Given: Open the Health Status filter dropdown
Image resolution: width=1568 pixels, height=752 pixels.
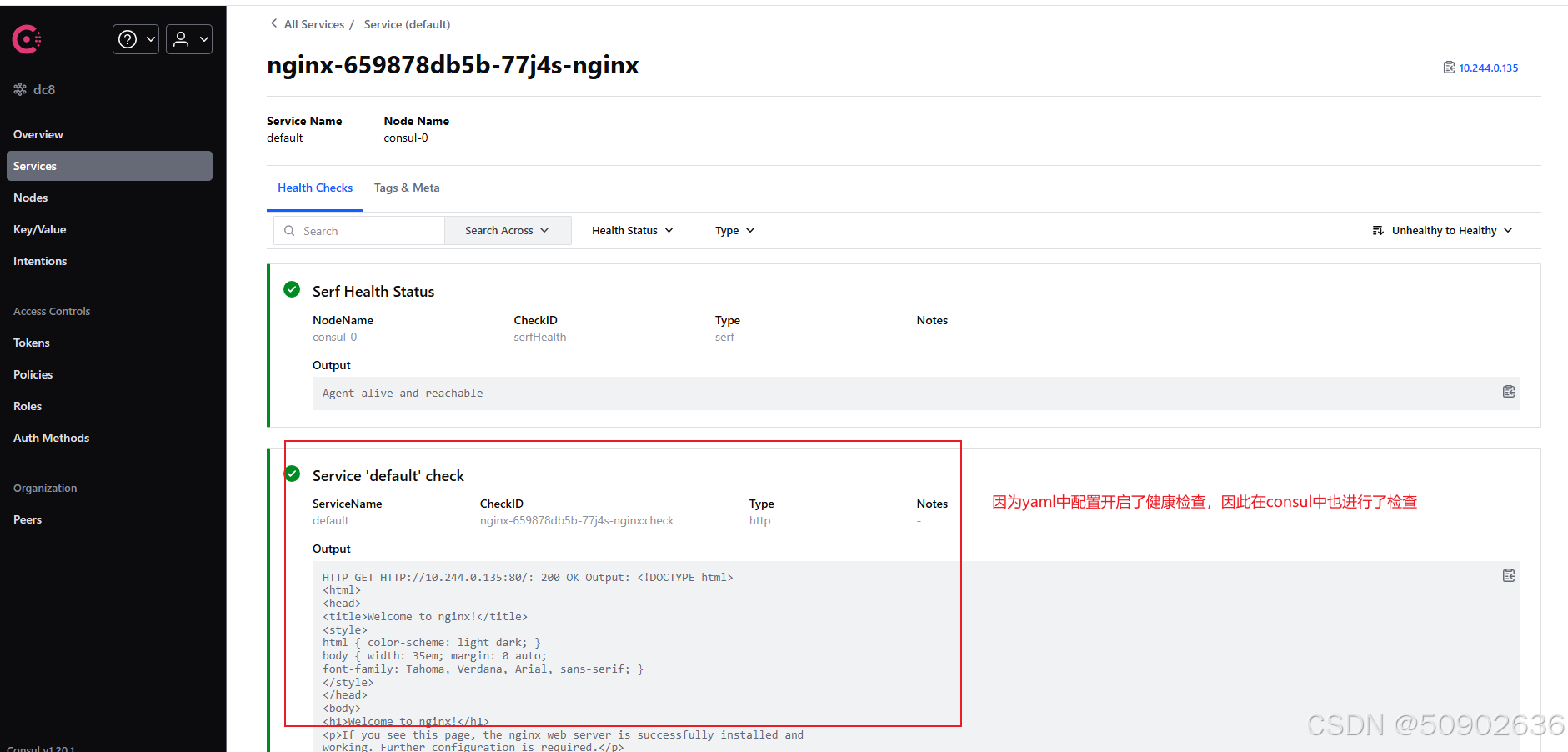Looking at the screenshot, I should pyautogui.click(x=631, y=230).
